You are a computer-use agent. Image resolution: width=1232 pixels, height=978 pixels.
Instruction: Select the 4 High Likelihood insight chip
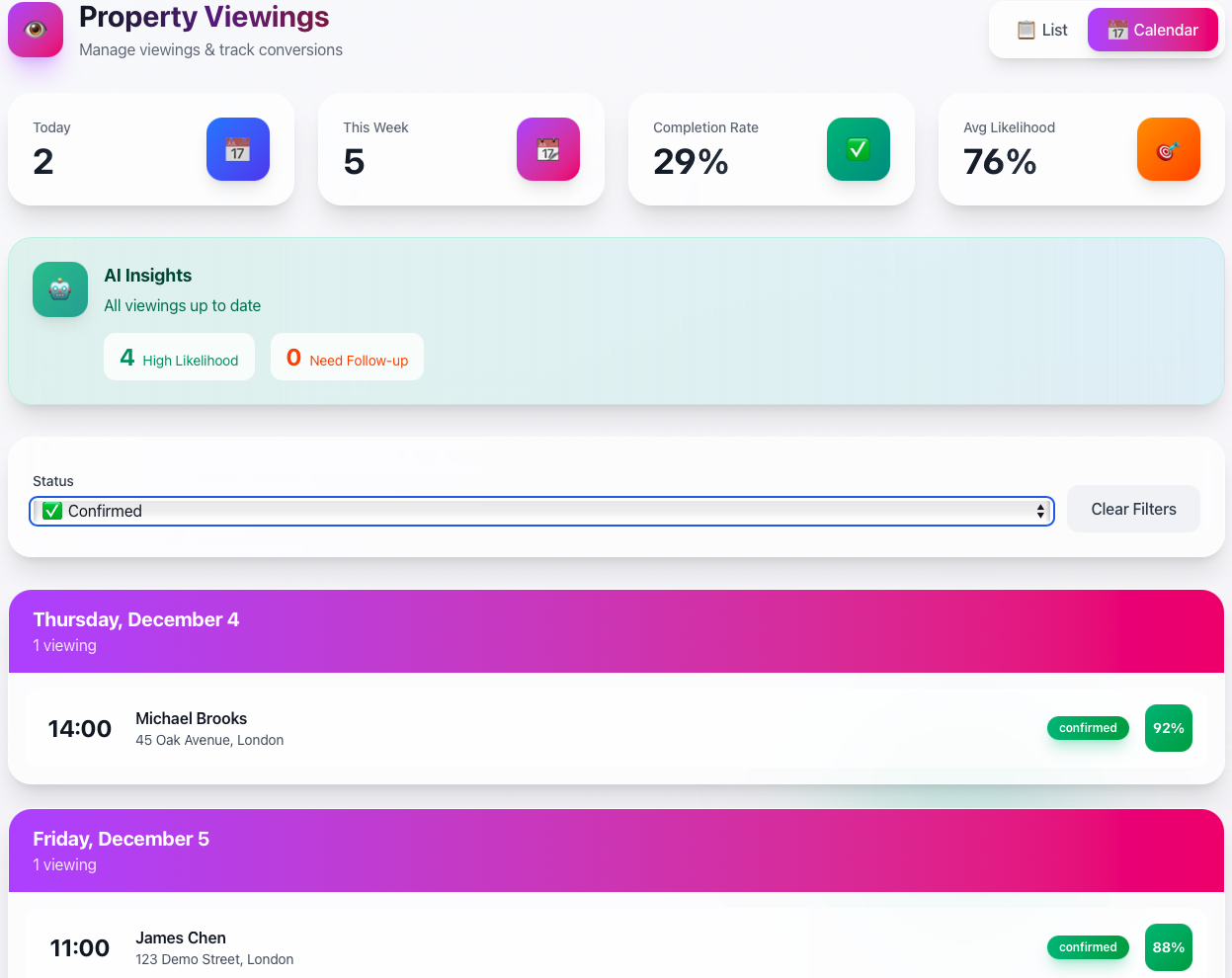179,358
